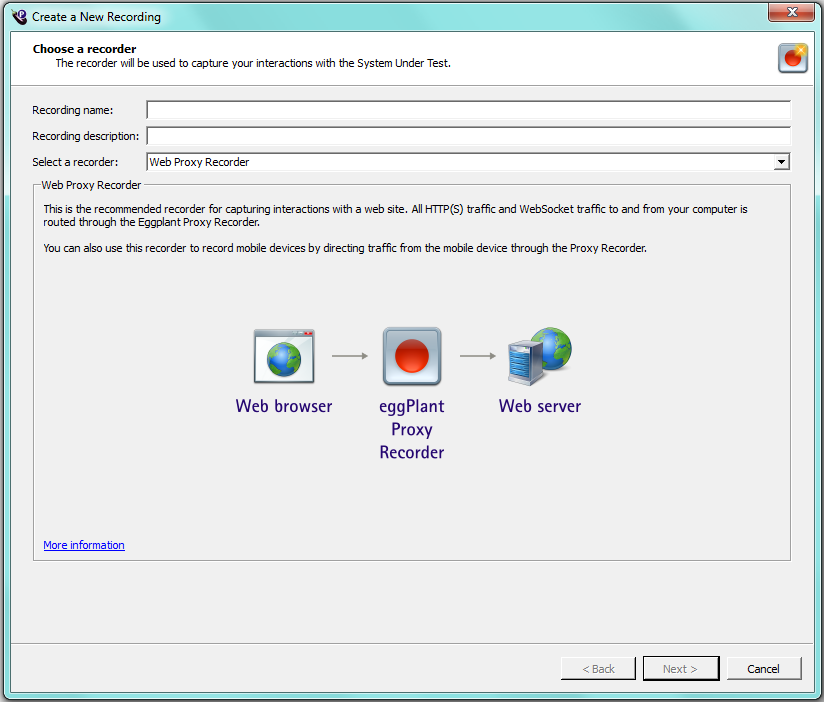Click the recorder icon in header corner
The height and width of the screenshot is (702, 824).
click(793, 58)
